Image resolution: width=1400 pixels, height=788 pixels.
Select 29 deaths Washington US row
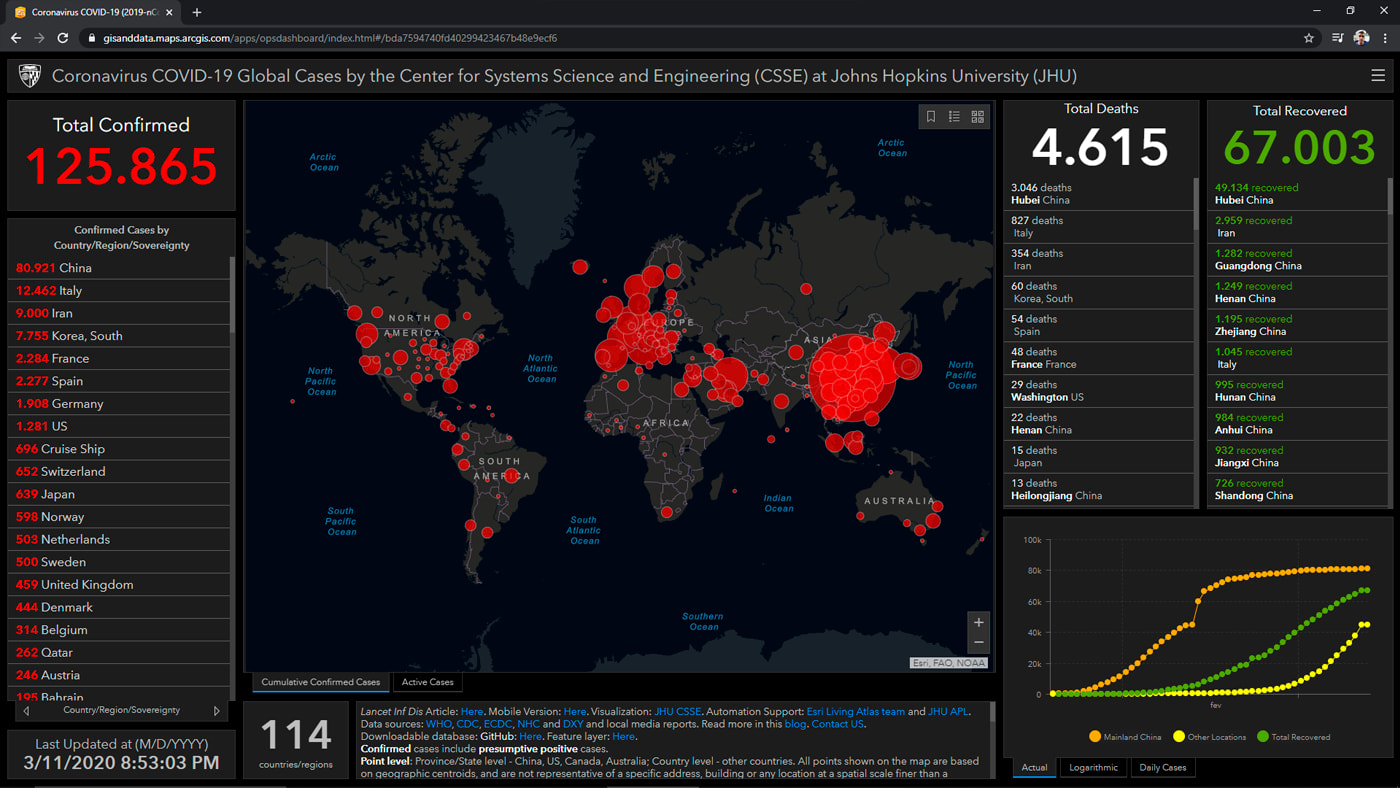point(1099,391)
